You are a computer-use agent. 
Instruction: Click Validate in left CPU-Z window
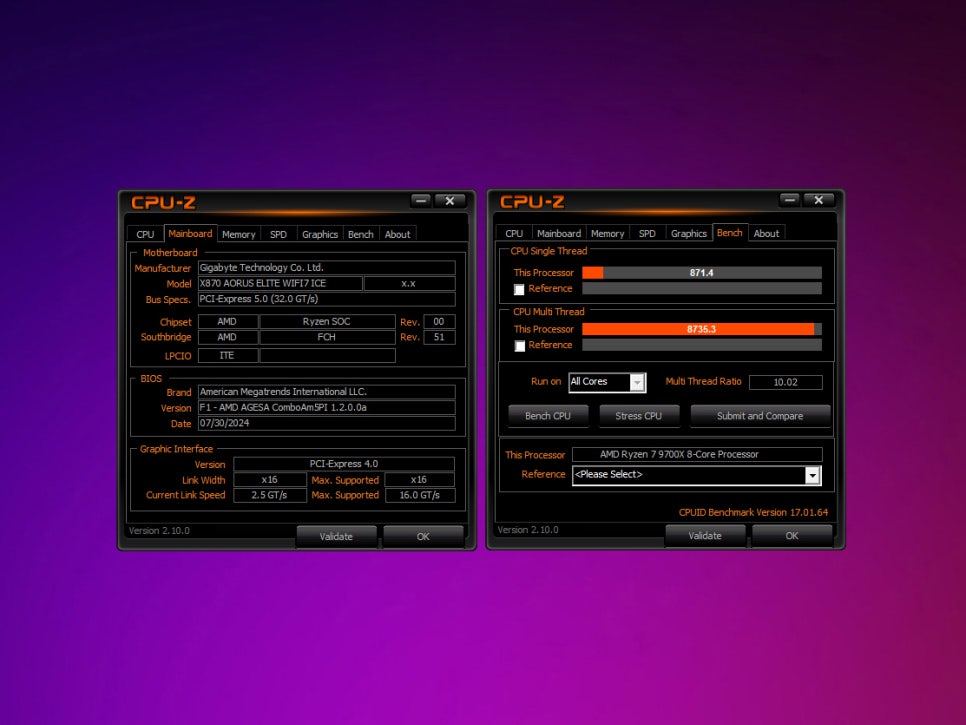click(x=336, y=537)
